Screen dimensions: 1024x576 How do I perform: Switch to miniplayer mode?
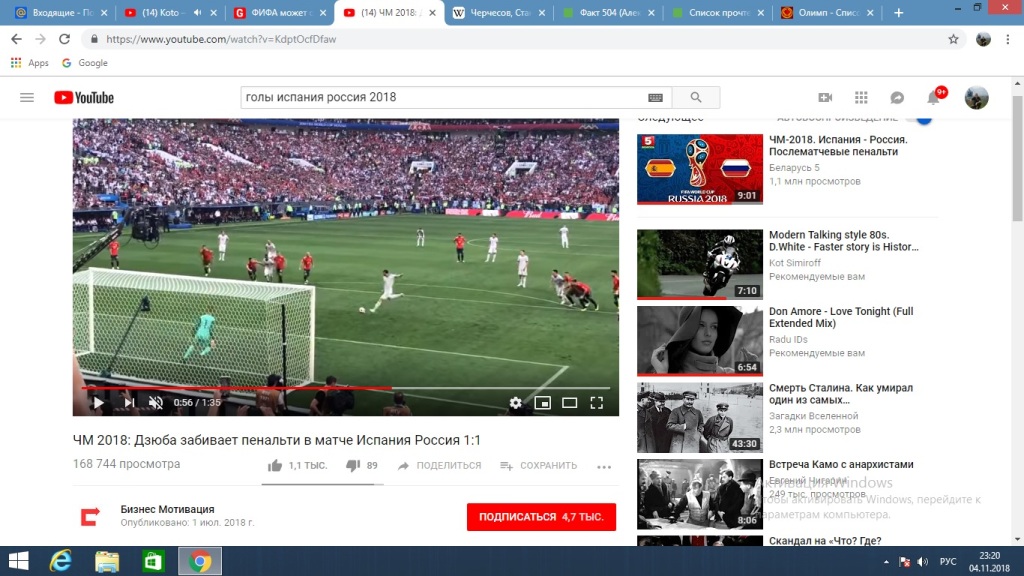click(x=543, y=403)
